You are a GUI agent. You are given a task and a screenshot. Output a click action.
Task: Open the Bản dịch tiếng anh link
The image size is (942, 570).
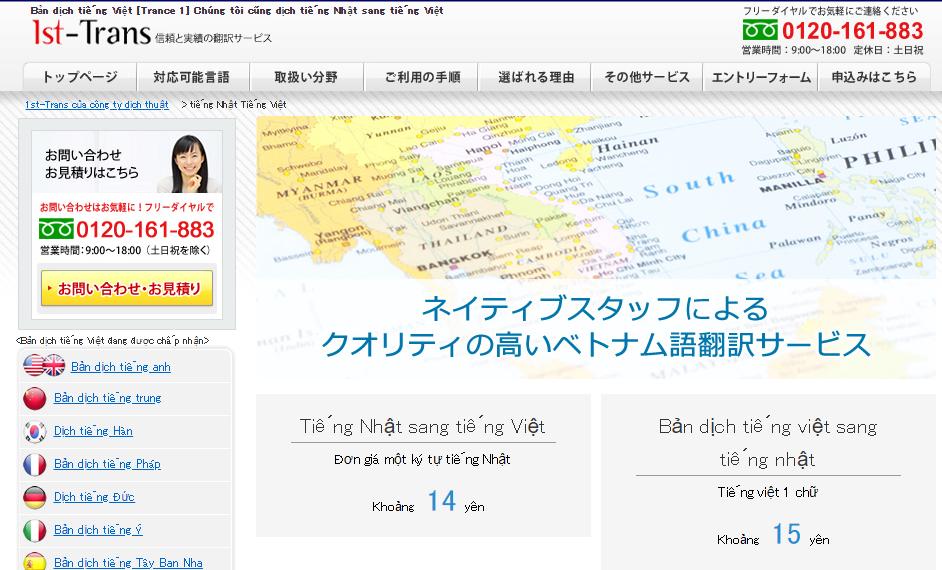[x=121, y=366]
